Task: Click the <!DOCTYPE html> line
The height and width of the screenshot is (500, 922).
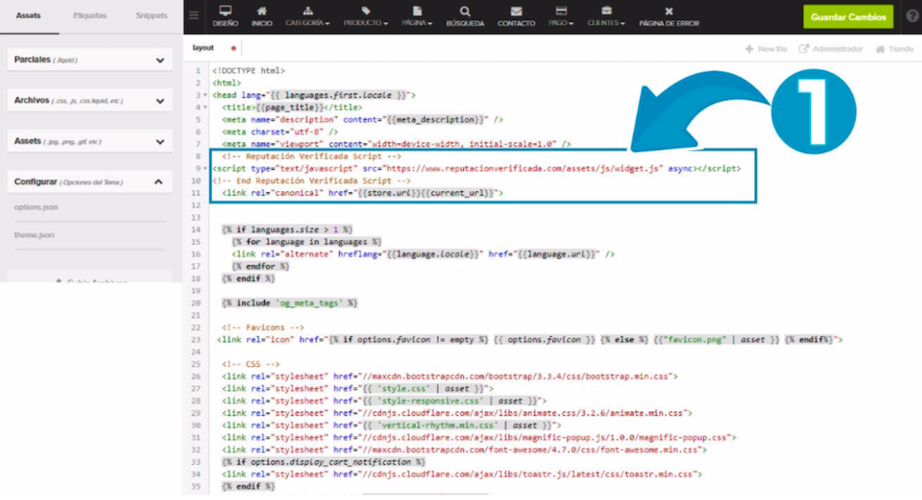Action: [x=248, y=71]
